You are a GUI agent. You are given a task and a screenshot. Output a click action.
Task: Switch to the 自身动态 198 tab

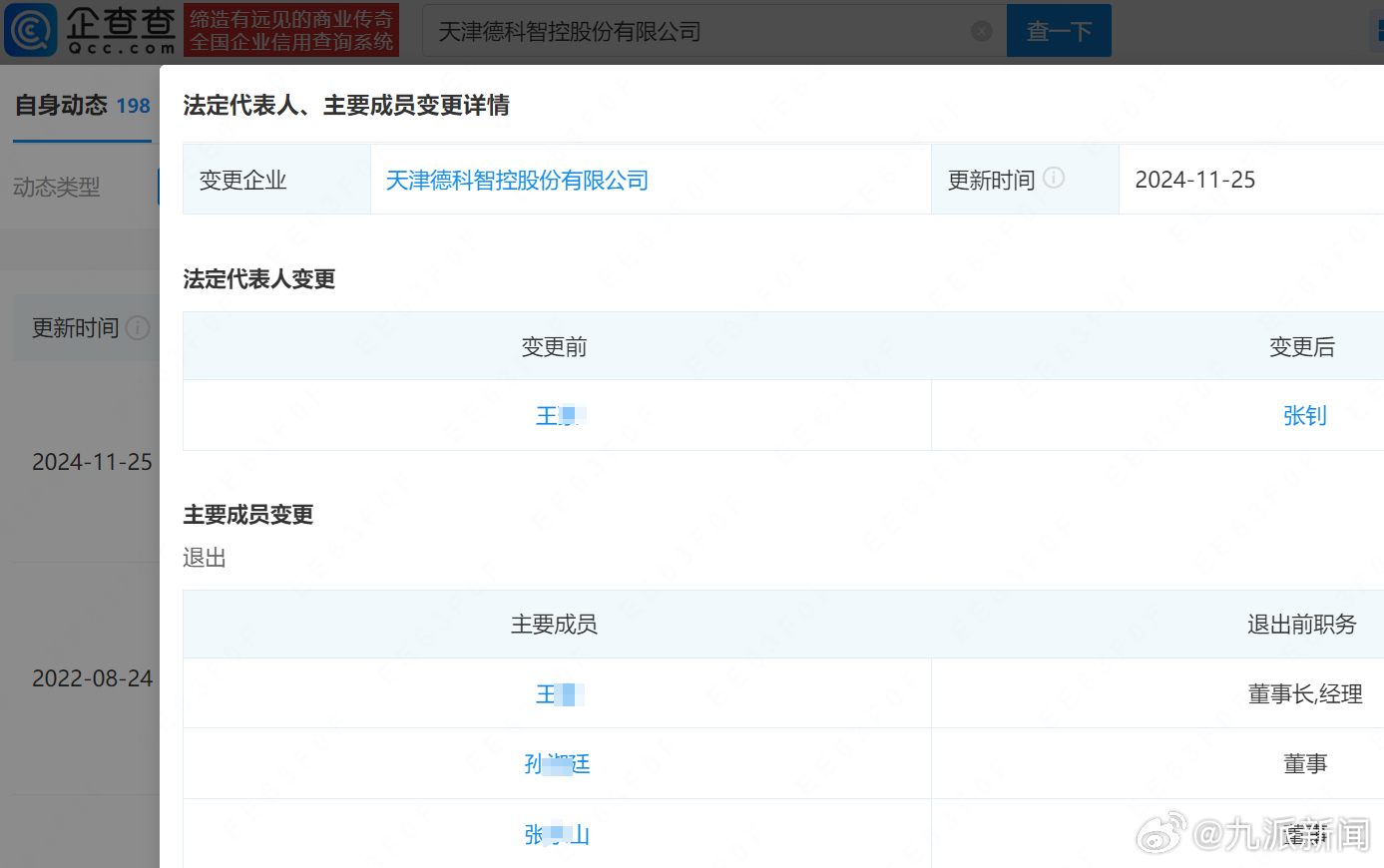[82, 106]
